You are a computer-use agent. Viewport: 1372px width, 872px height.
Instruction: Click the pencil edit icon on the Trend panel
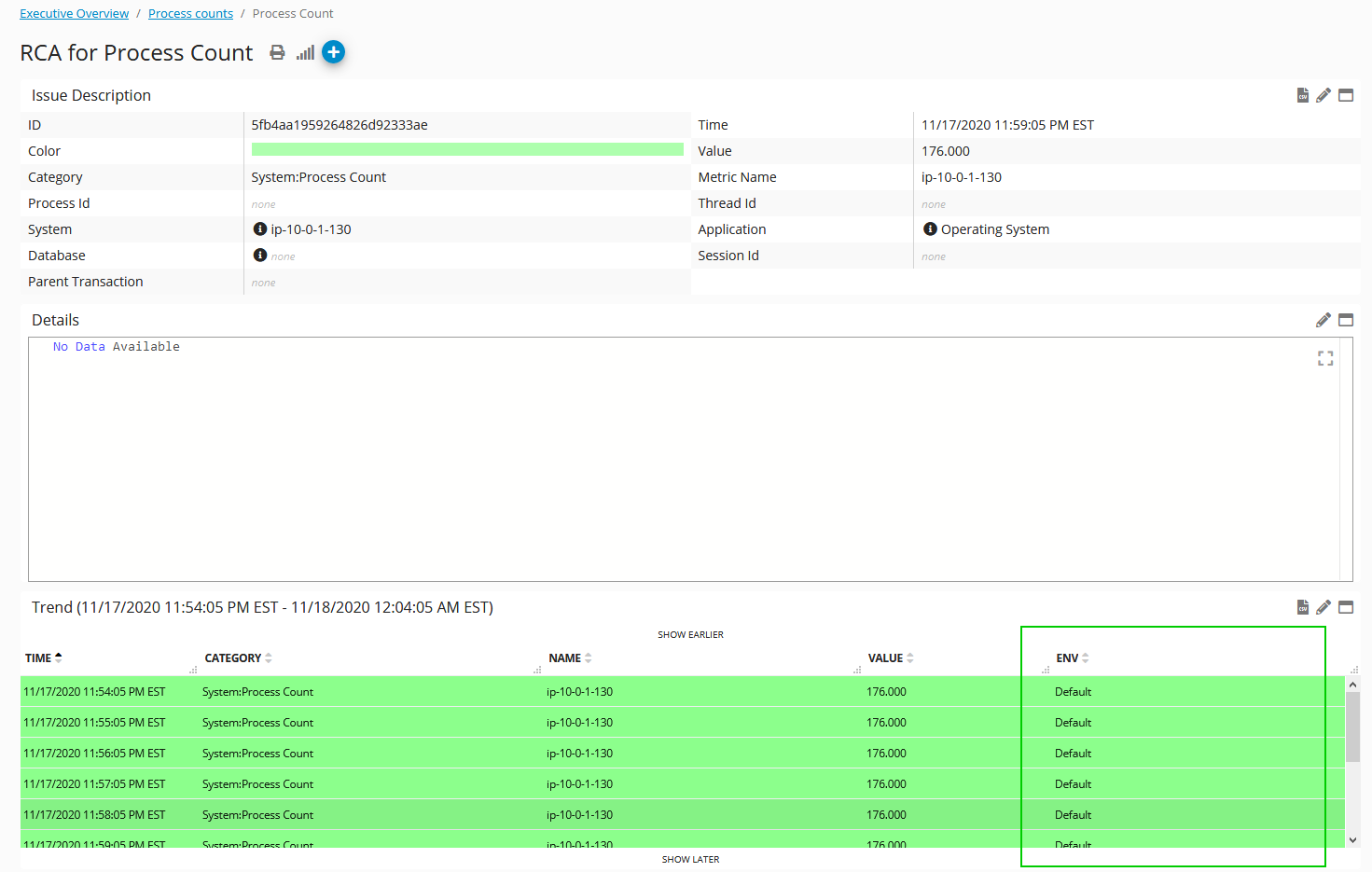[x=1323, y=606]
